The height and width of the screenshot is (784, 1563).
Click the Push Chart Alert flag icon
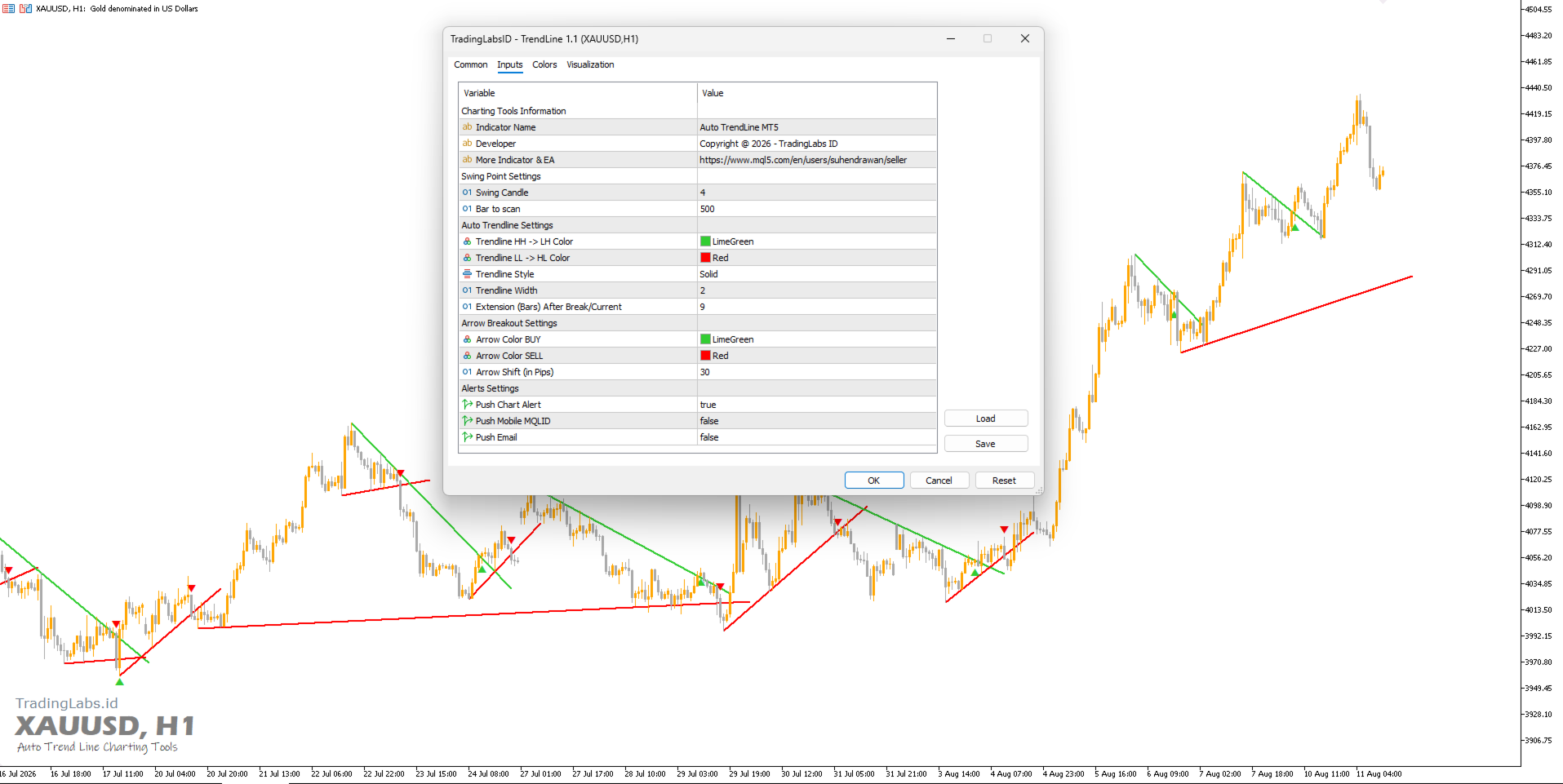pyautogui.click(x=467, y=405)
